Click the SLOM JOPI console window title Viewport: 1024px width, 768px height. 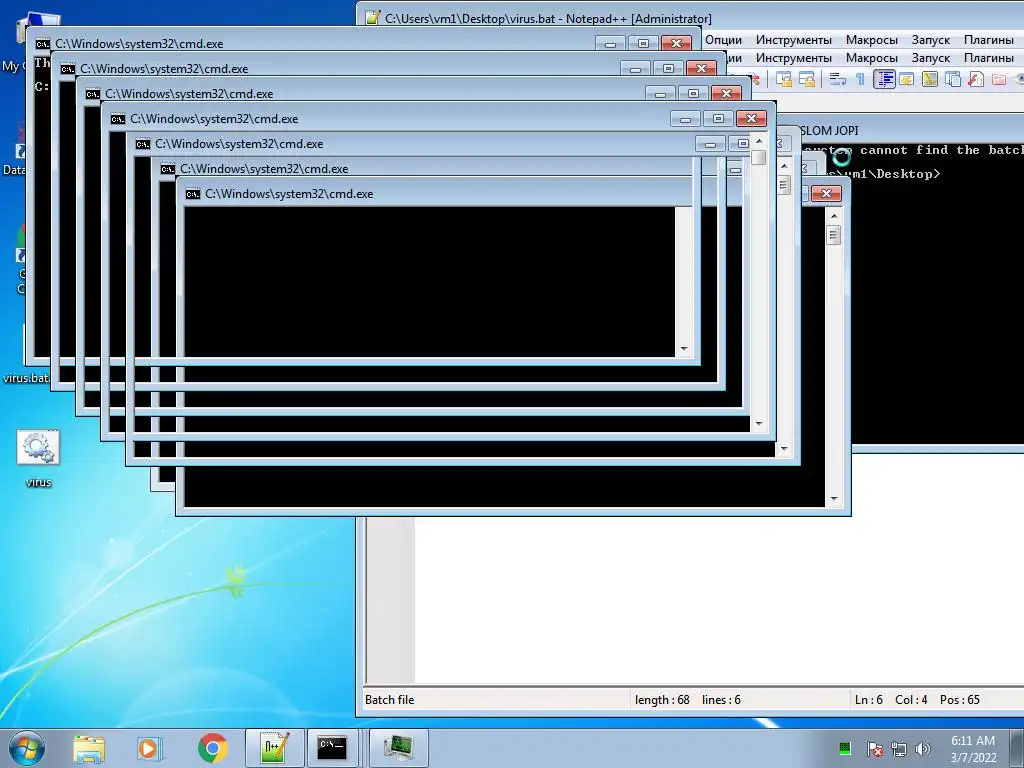pyautogui.click(x=829, y=131)
